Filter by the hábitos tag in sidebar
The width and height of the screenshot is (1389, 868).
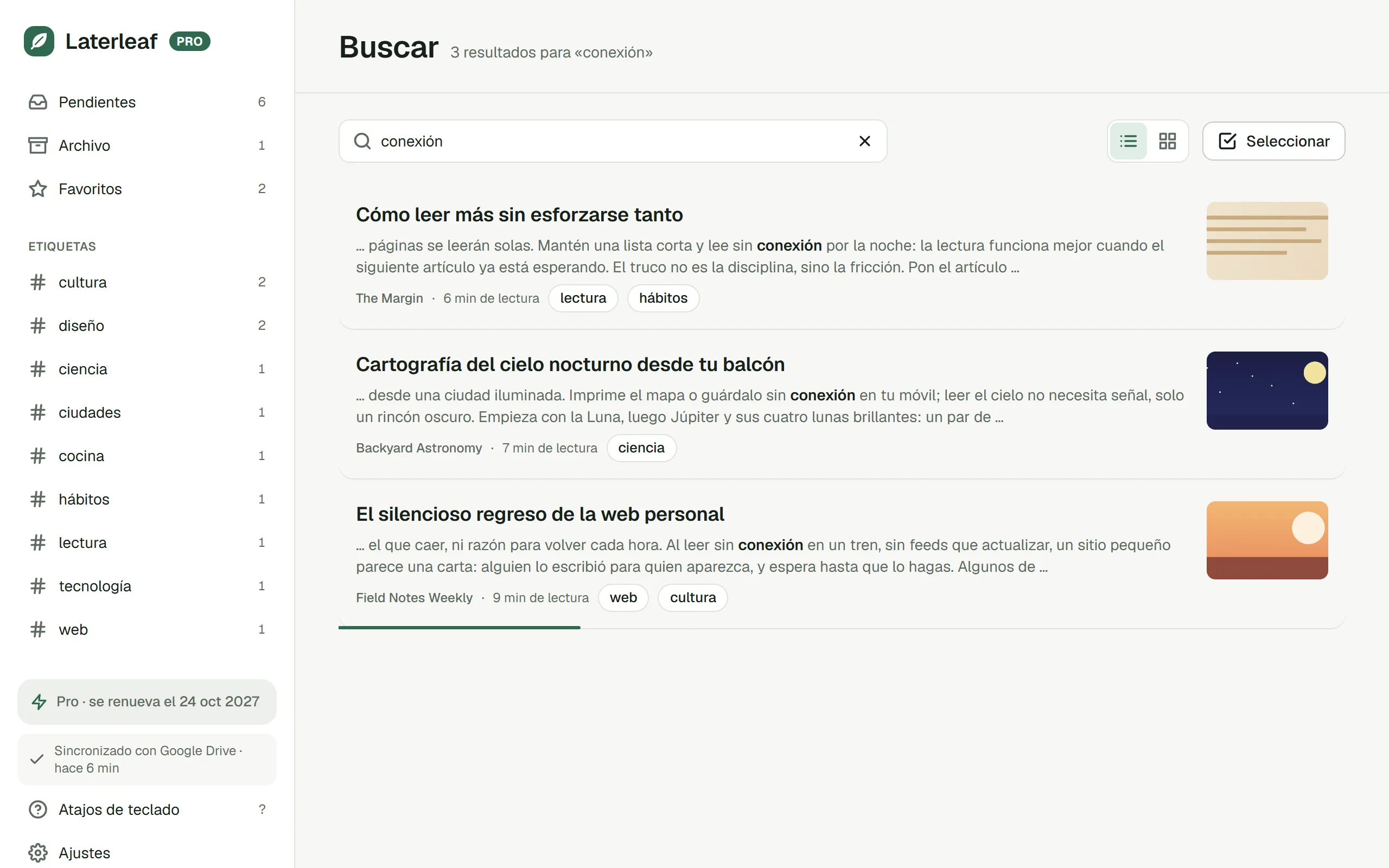tap(147, 499)
